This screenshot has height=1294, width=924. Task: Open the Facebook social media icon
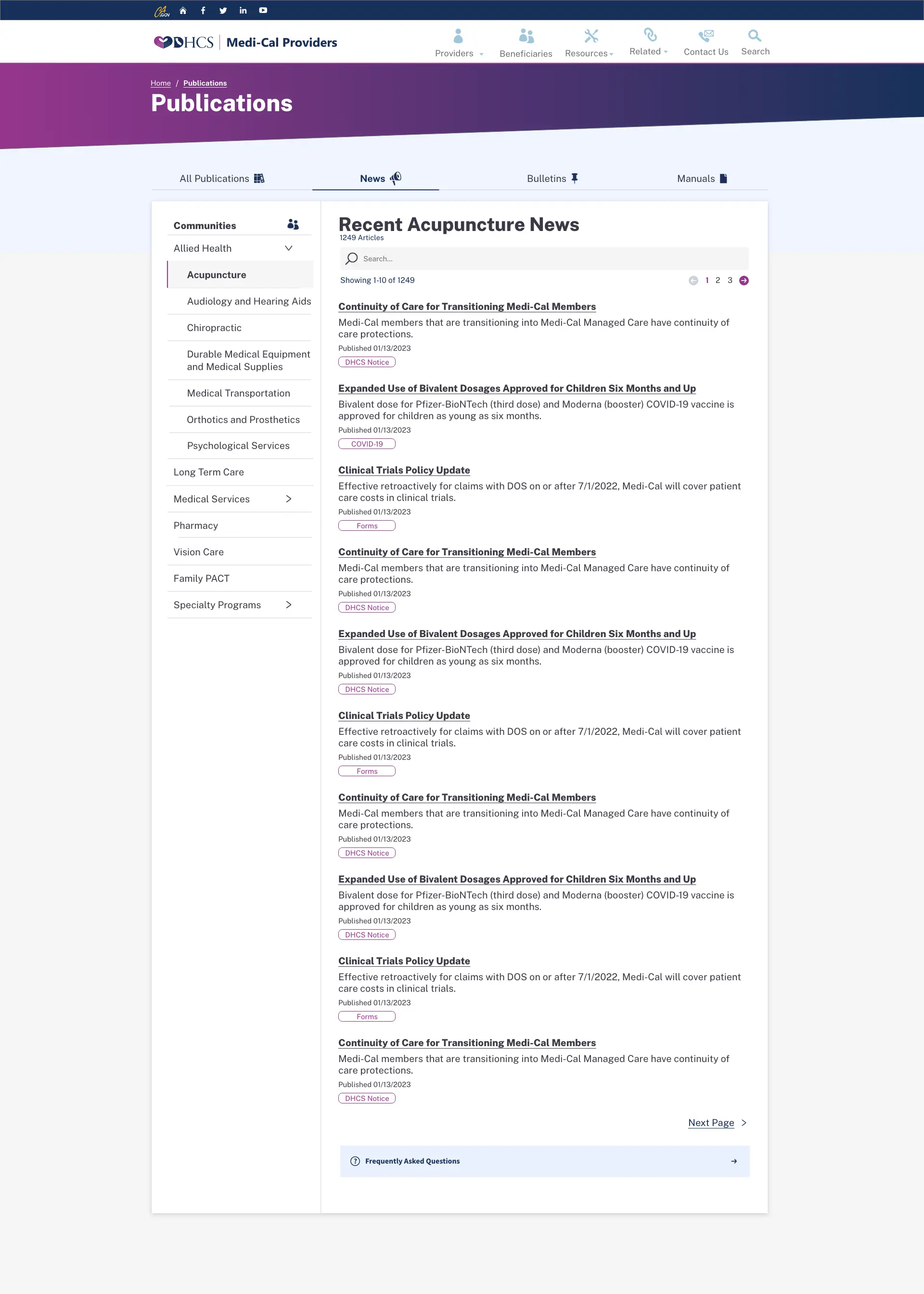(x=203, y=10)
